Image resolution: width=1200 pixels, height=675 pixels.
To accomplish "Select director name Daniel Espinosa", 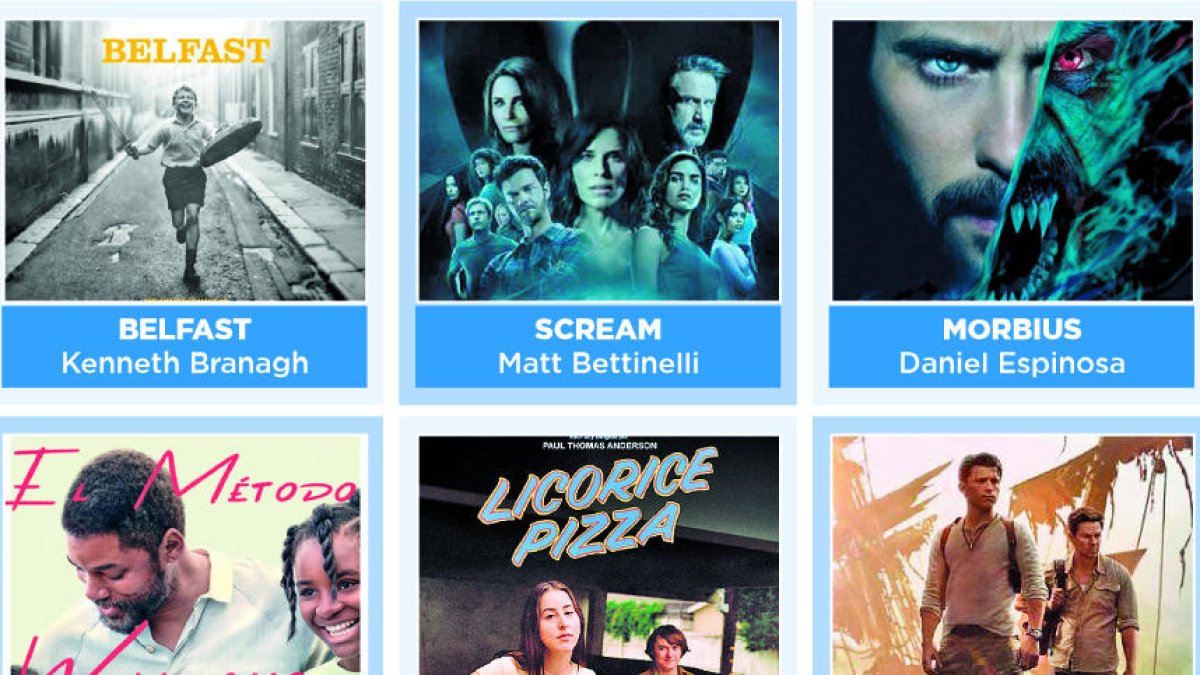I will click(x=1012, y=362).
